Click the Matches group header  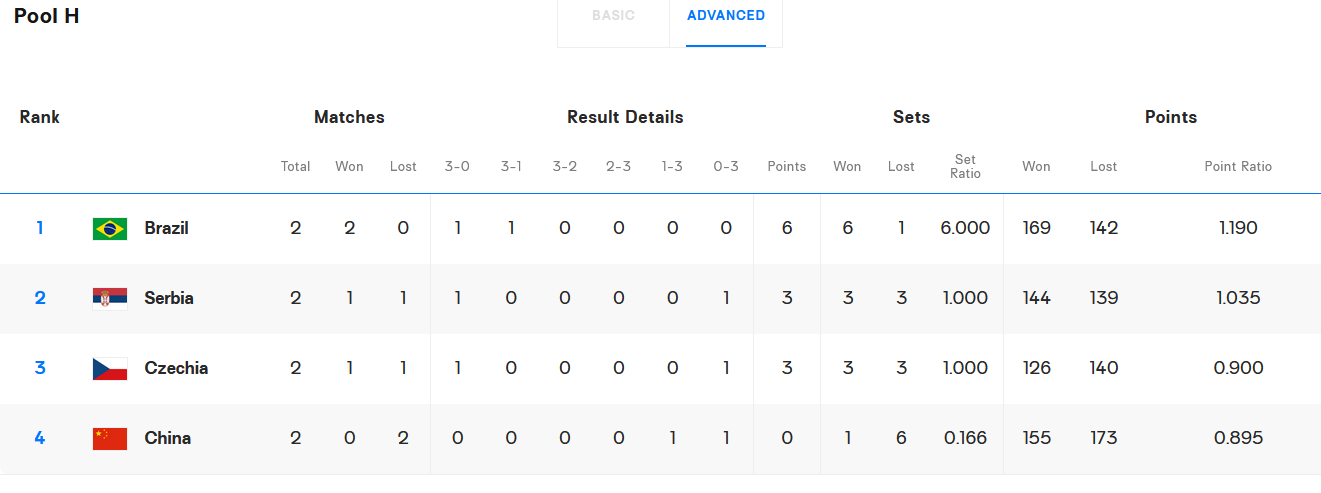pos(349,117)
